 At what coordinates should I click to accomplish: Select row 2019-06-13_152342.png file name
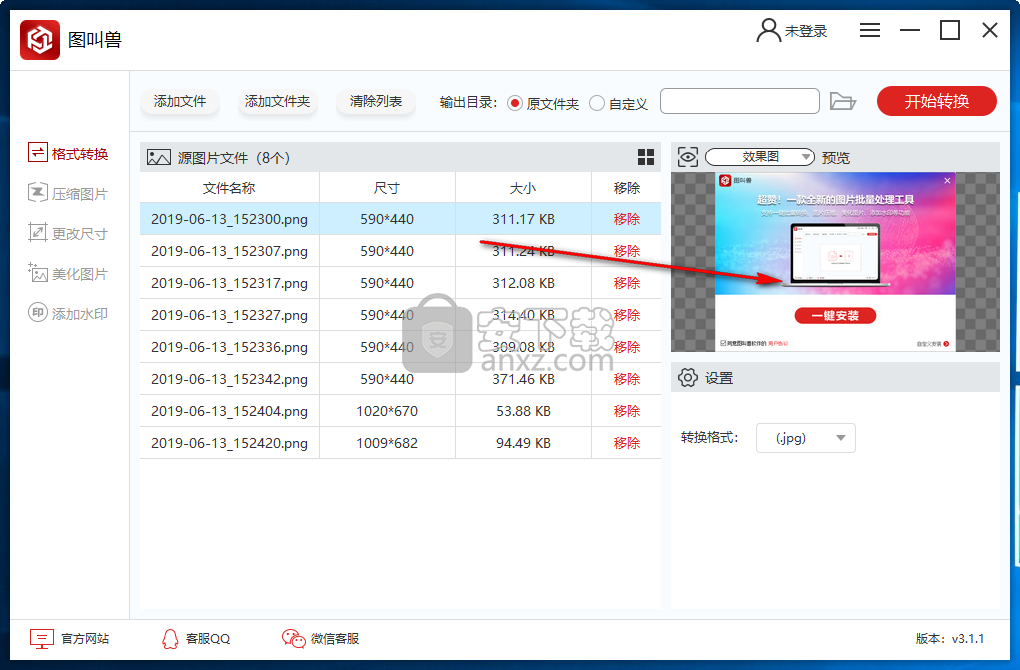point(229,379)
